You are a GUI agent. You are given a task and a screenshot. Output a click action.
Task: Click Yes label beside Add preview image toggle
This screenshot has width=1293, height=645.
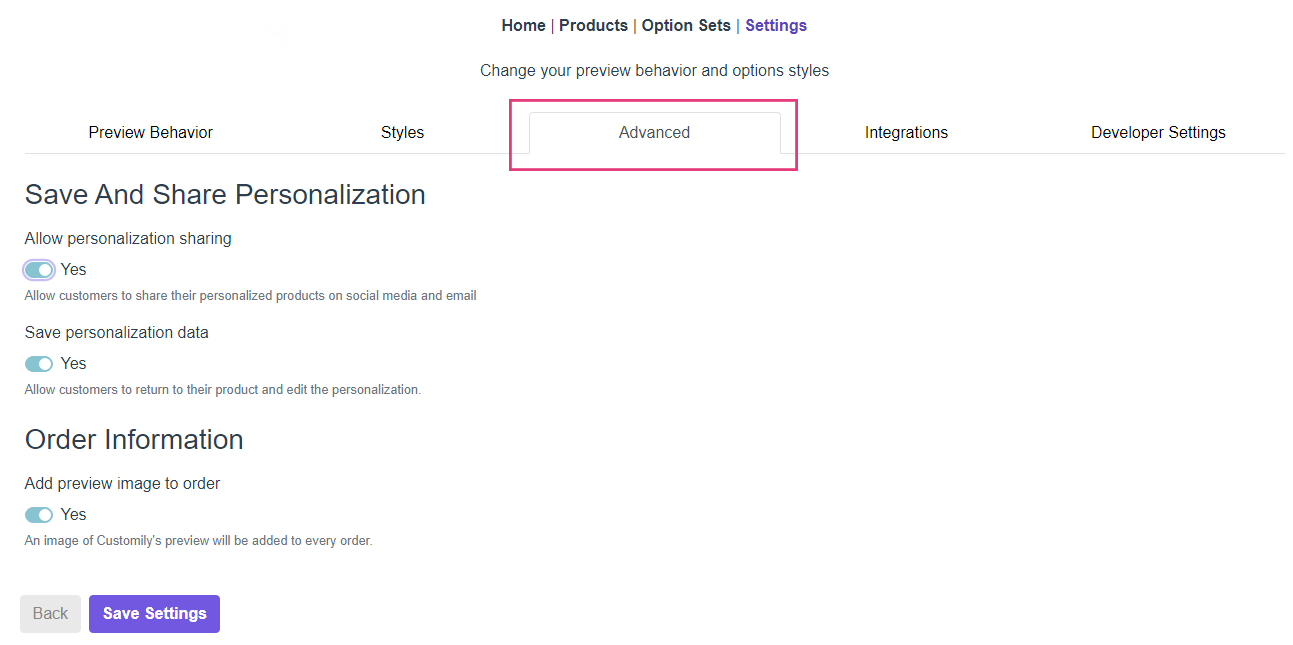(73, 515)
